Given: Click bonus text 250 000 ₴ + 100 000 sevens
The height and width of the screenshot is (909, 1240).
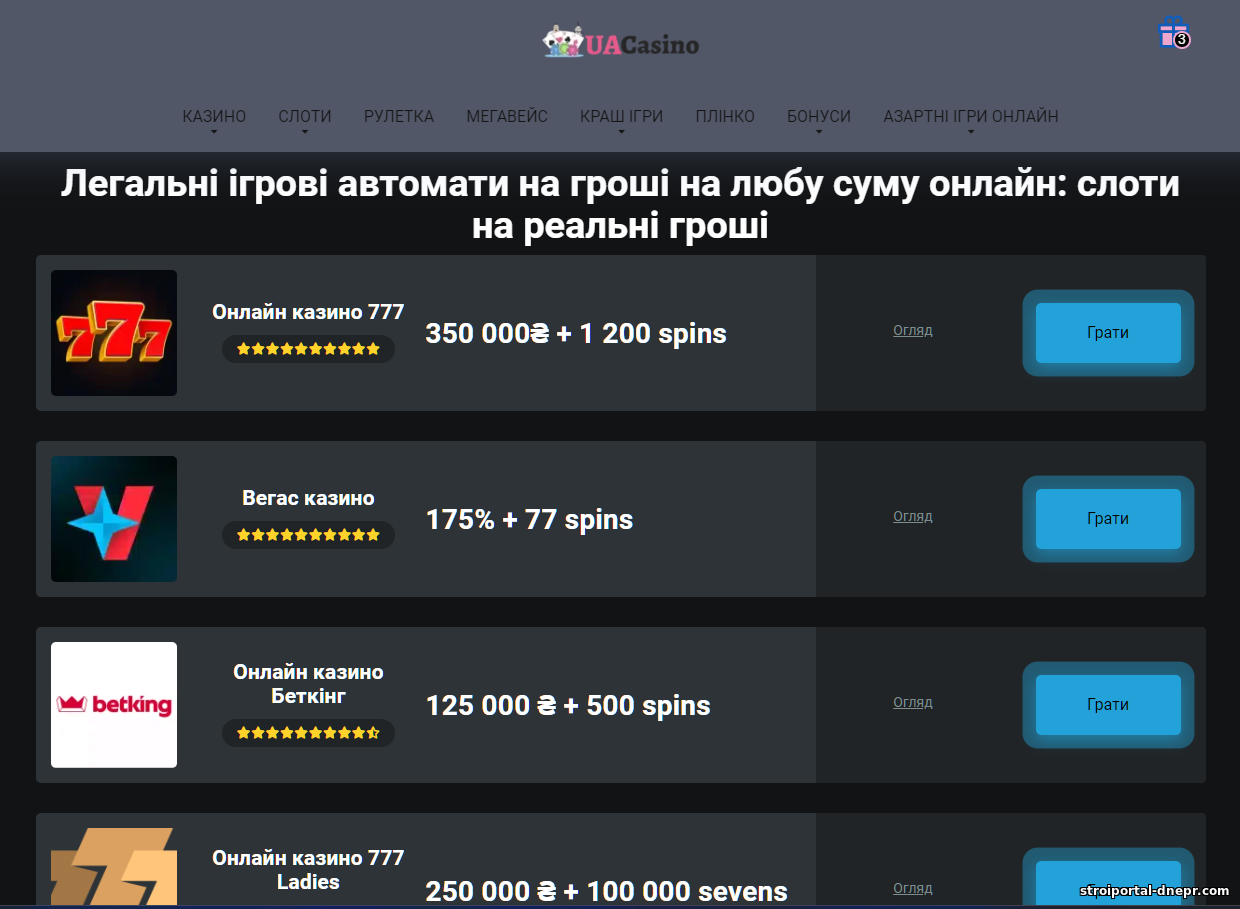Looking at the screenshot, I should coord(606,891).
